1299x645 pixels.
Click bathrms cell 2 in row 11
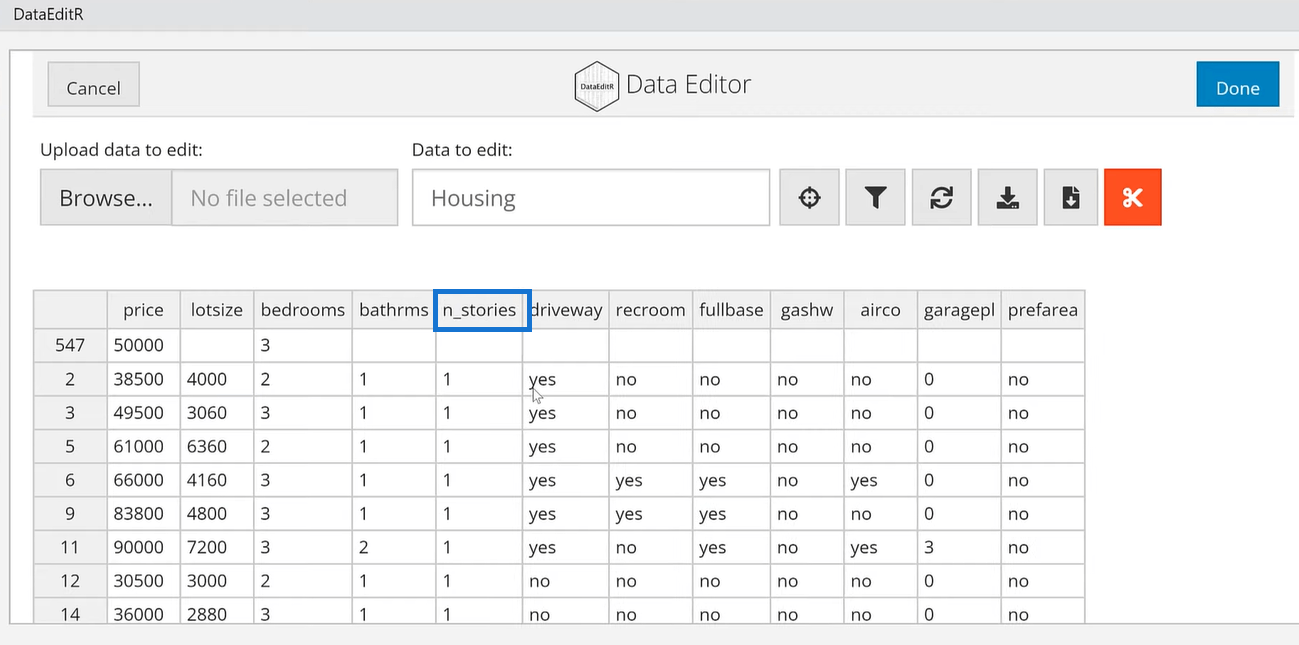coord(393,546)
